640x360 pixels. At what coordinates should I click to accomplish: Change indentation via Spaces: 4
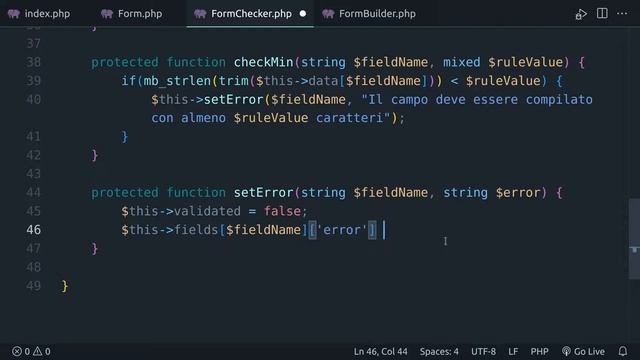point(439,351)
